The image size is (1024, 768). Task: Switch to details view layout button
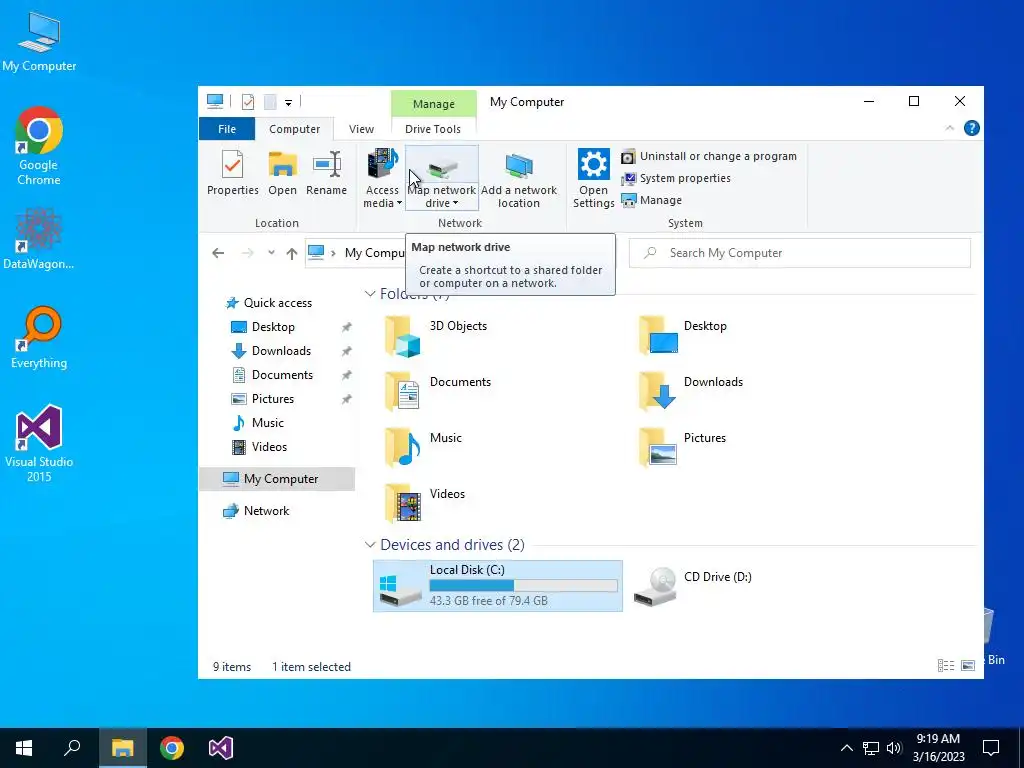946,665
